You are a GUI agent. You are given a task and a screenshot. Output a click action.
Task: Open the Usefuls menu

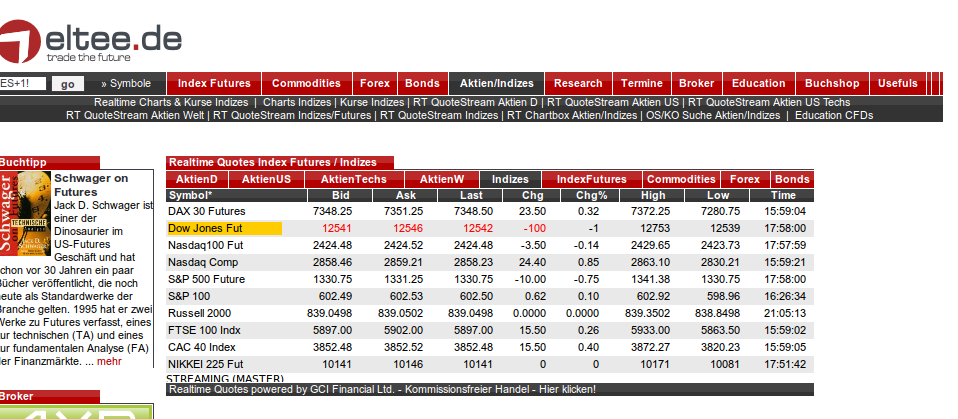pyautogui.click(x=898, y=84)
